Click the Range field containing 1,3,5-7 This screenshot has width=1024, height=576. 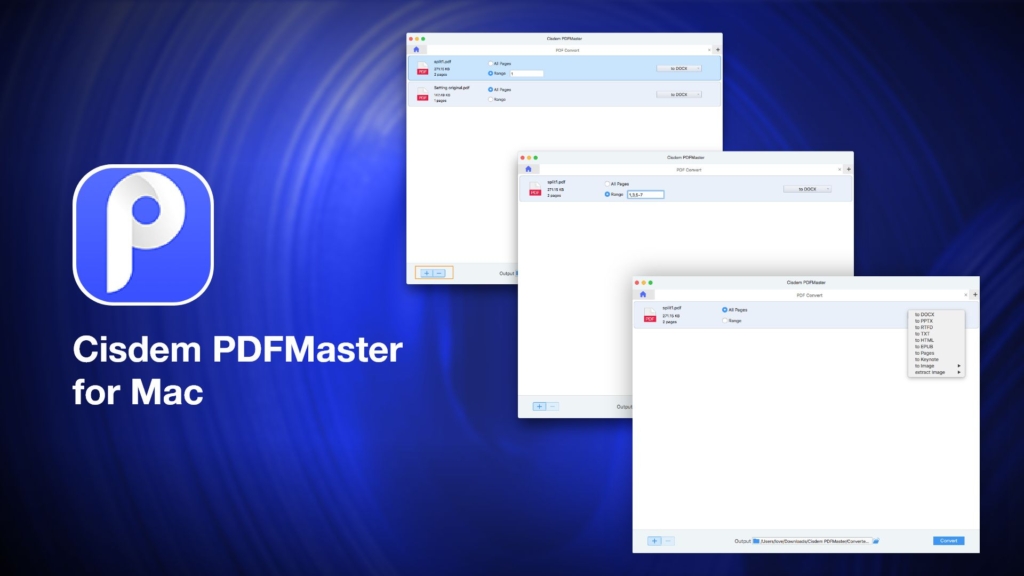point(645,195)
